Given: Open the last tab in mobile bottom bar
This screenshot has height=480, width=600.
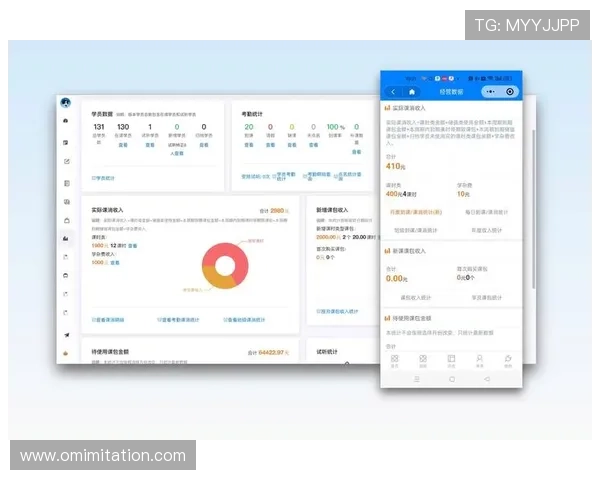Looking at the screenshot, I should (508, 360).
